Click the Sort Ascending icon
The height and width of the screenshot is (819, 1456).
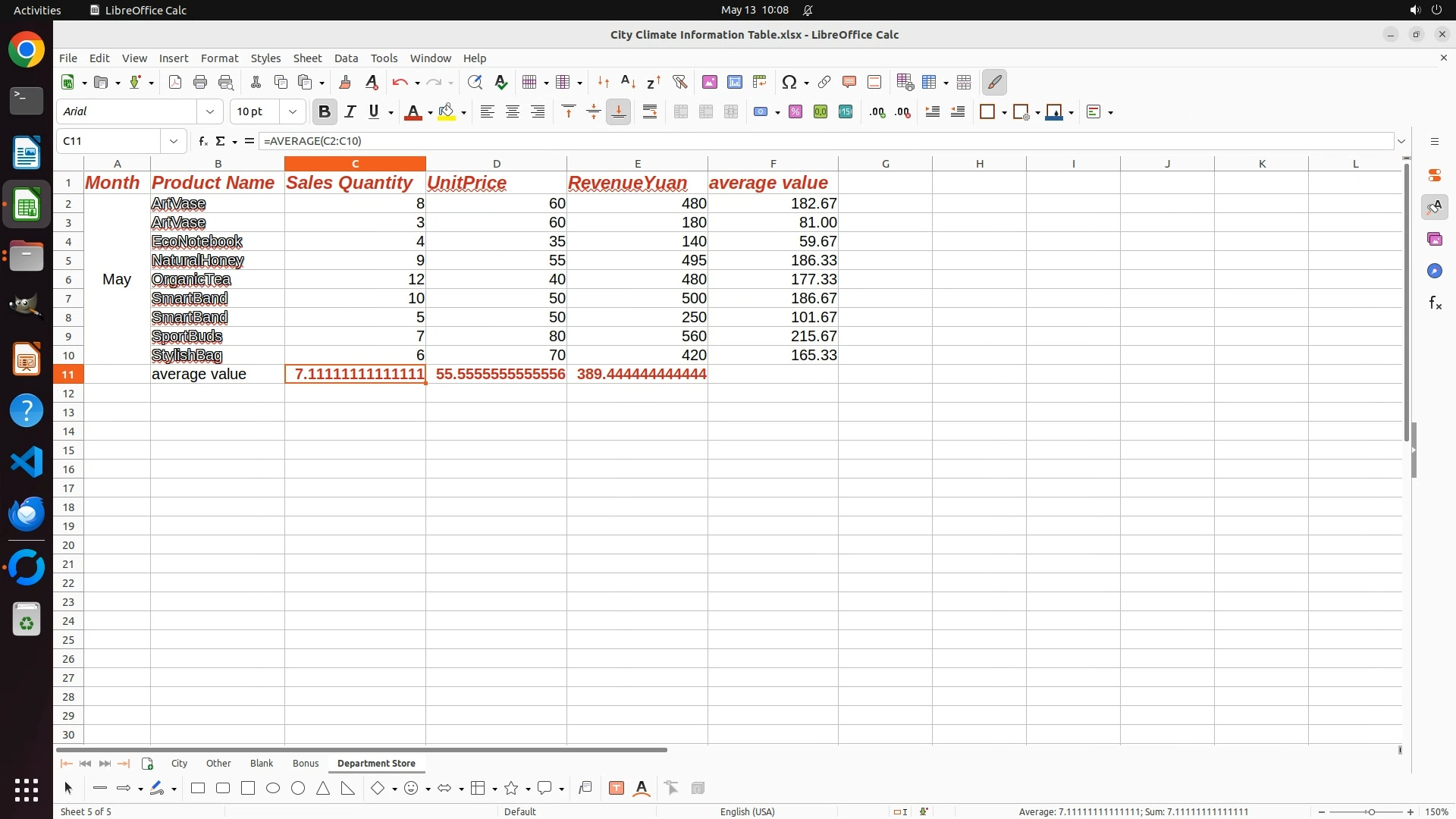click(627, 83)
